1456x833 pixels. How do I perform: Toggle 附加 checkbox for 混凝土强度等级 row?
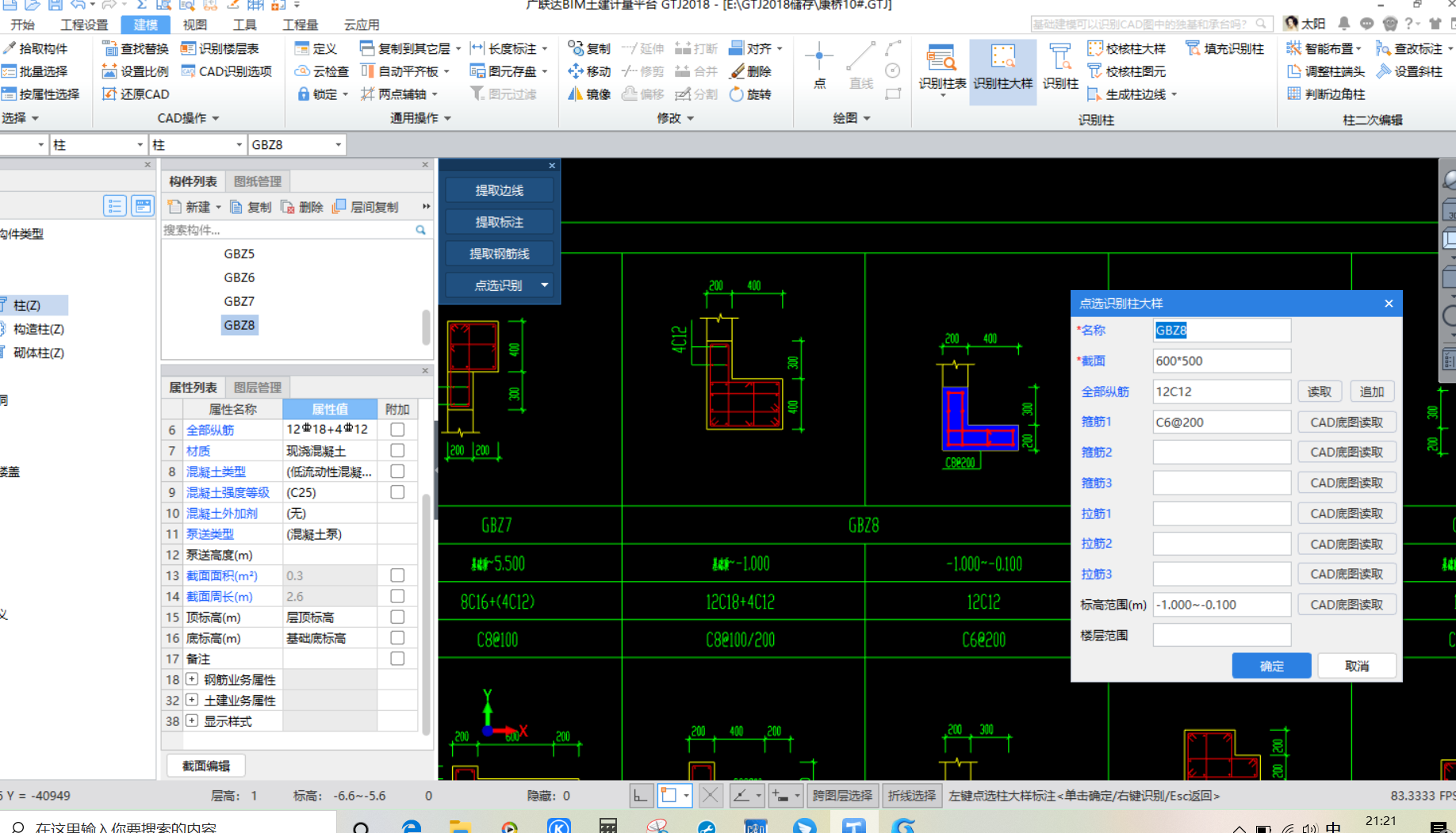pos(397,492)
